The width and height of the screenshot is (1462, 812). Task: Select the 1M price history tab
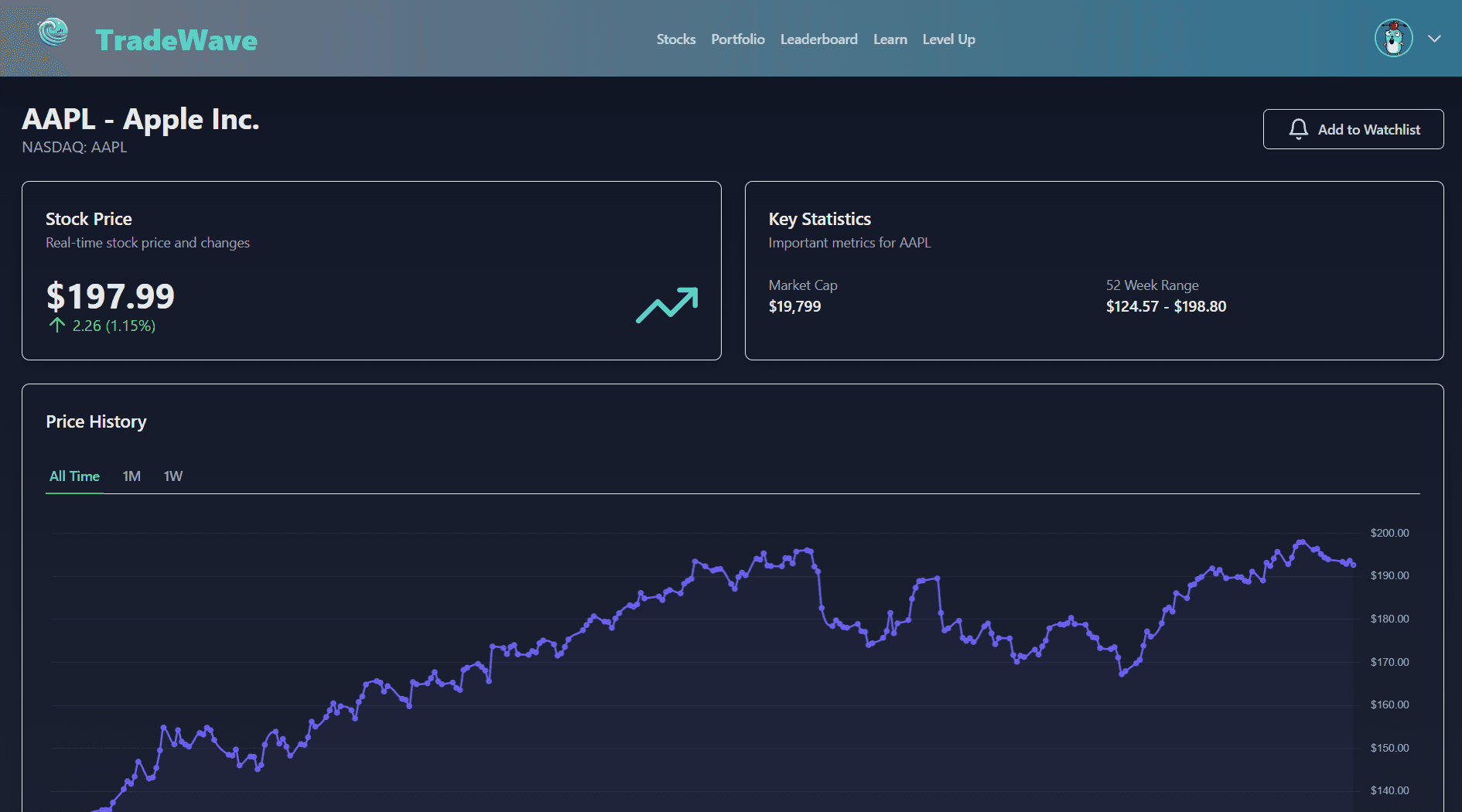pos(132,476)
